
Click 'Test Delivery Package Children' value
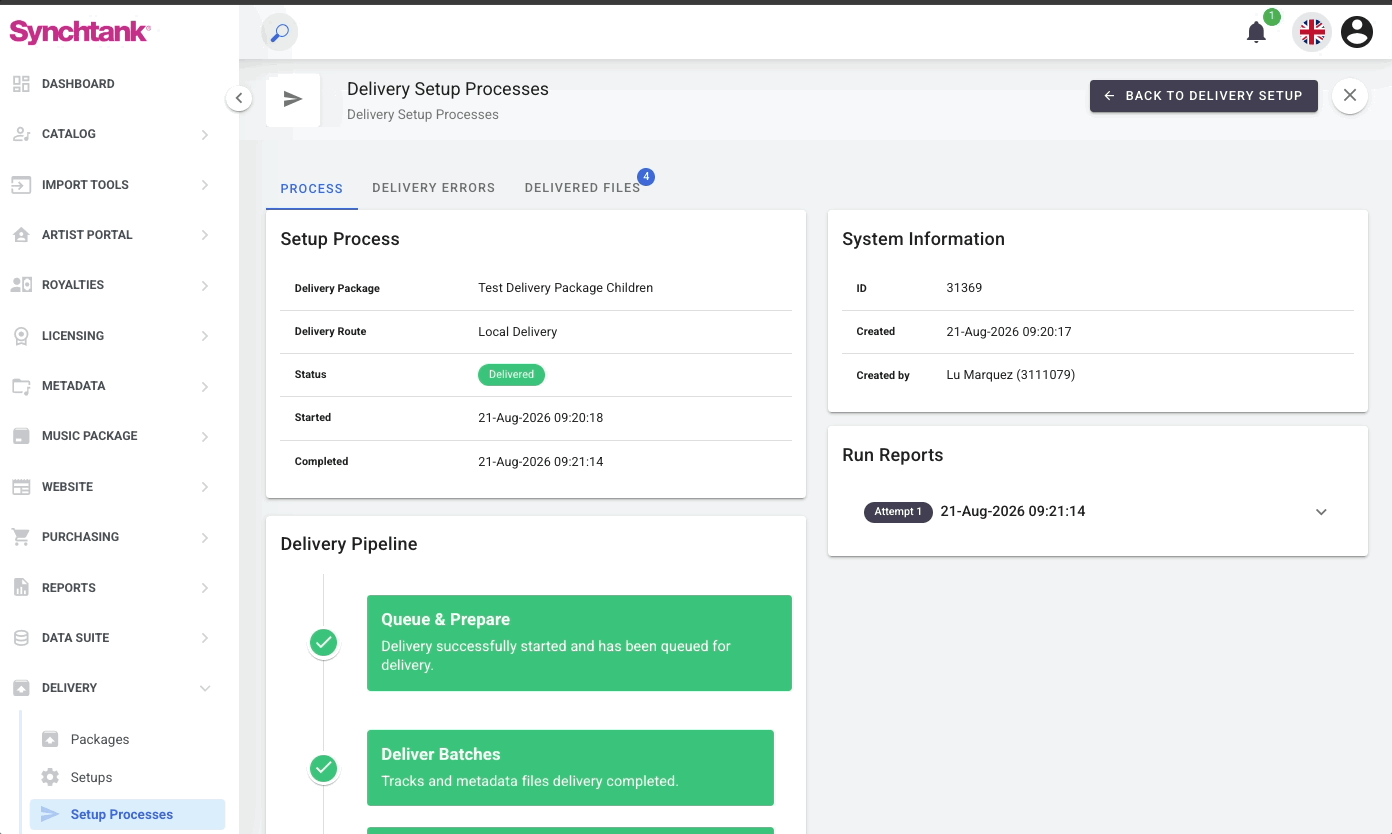(x=566, y=288)
